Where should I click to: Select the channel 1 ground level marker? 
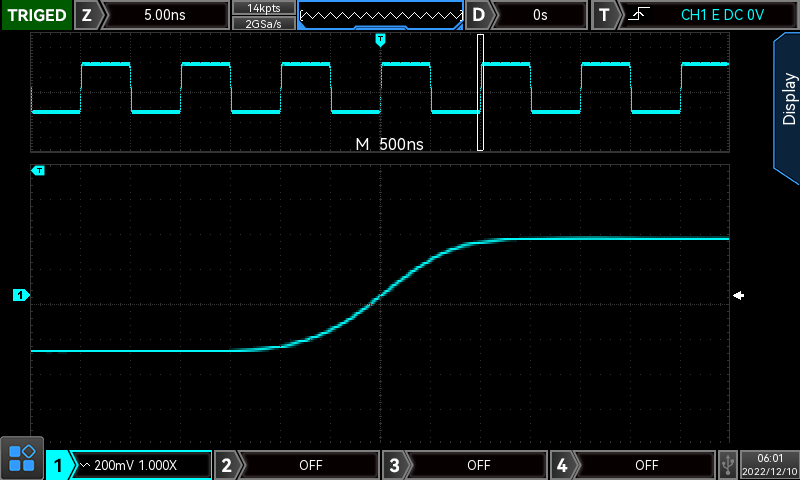click(x=21, y=295)
